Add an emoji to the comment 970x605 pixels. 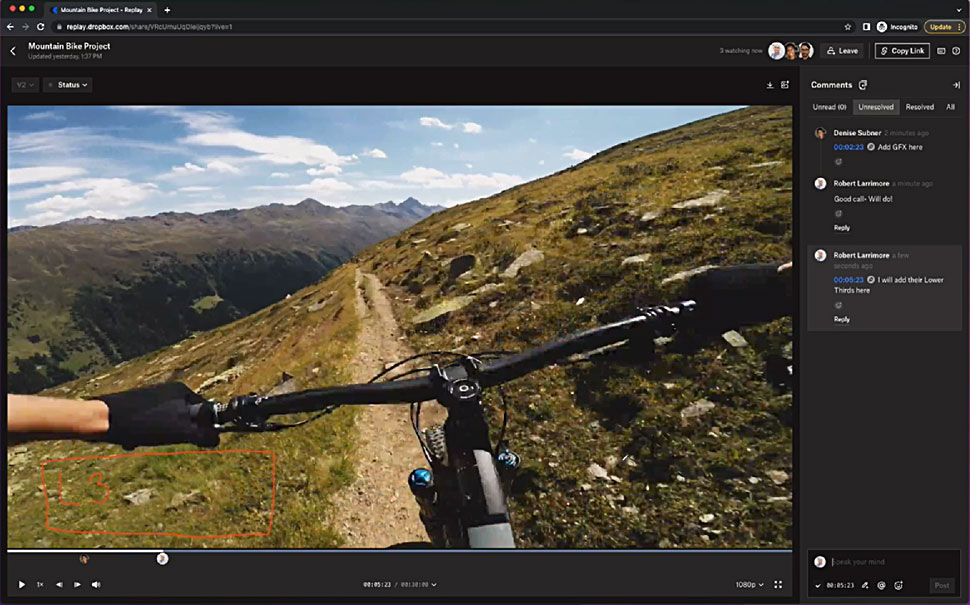(x=898, y=585)
